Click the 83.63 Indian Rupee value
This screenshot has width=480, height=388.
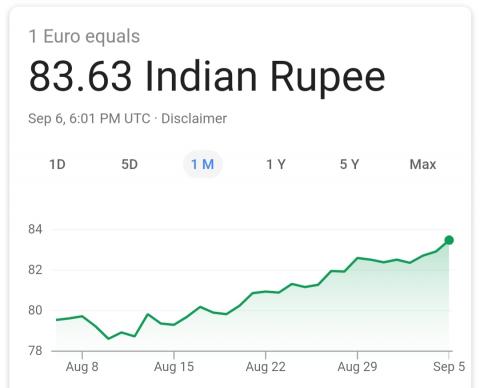pyautogui.click(x=207, y=76)
